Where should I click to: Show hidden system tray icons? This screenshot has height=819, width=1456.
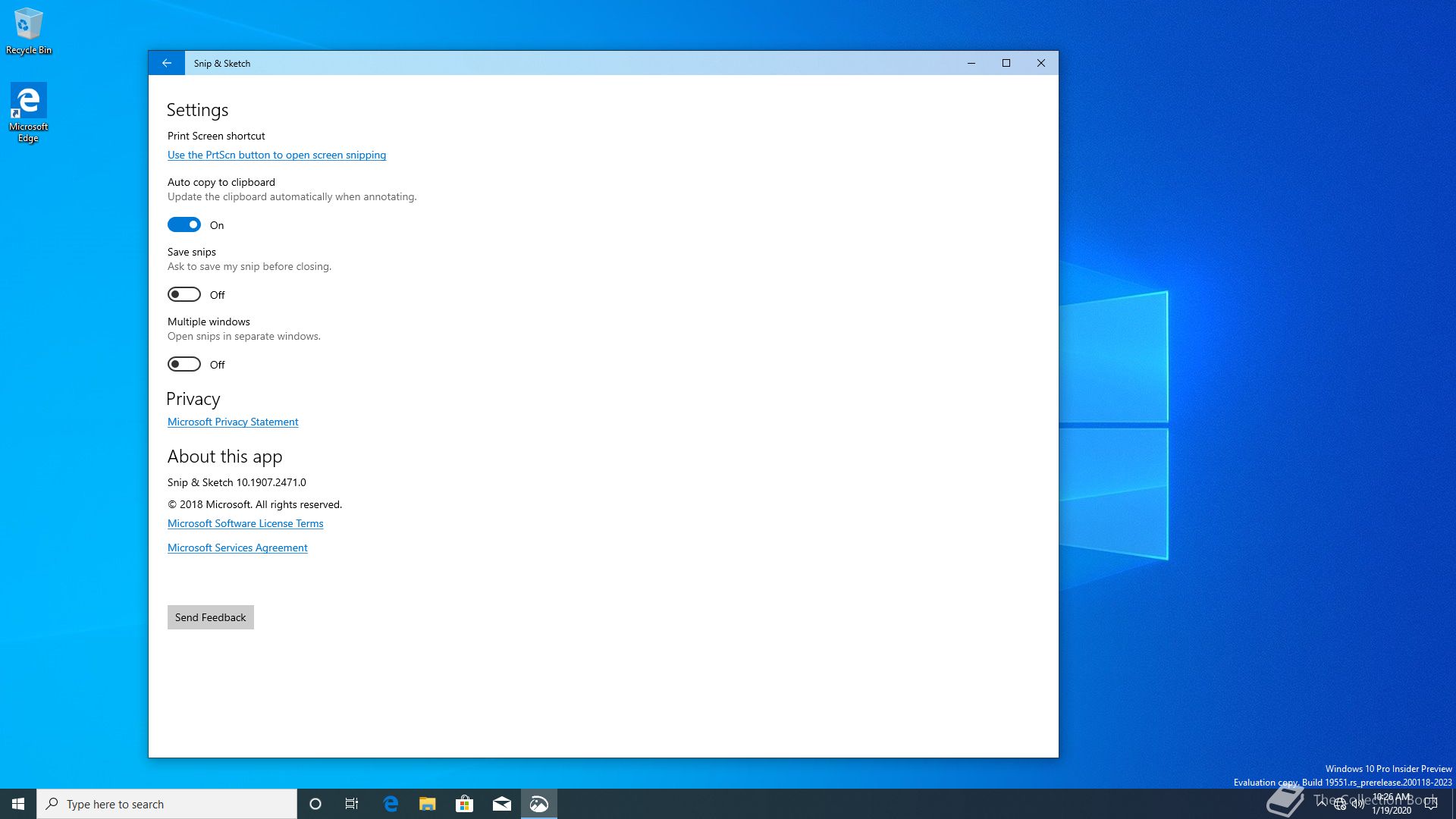click(1322, 803)
